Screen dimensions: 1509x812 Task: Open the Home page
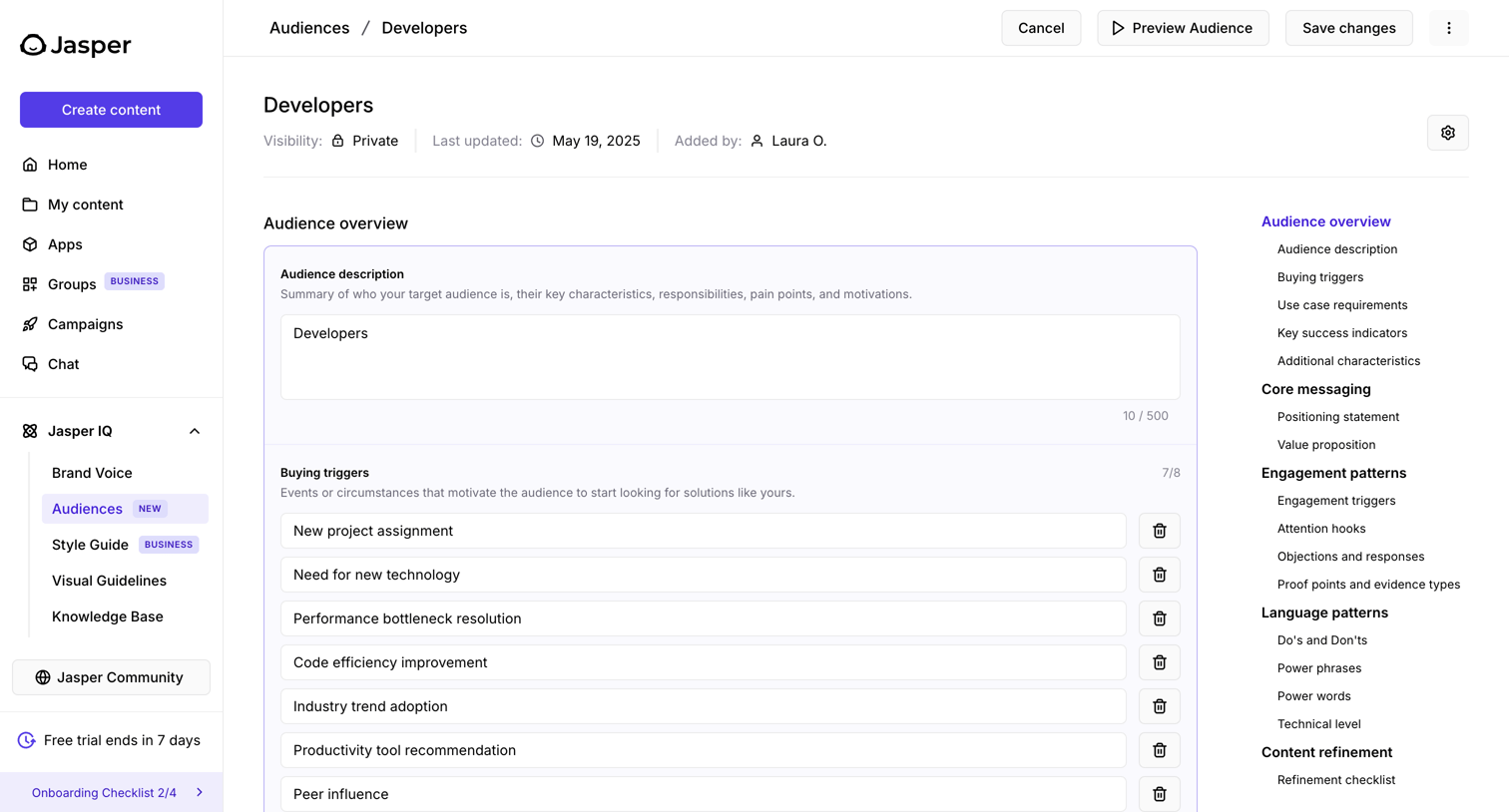coord(67,165)
